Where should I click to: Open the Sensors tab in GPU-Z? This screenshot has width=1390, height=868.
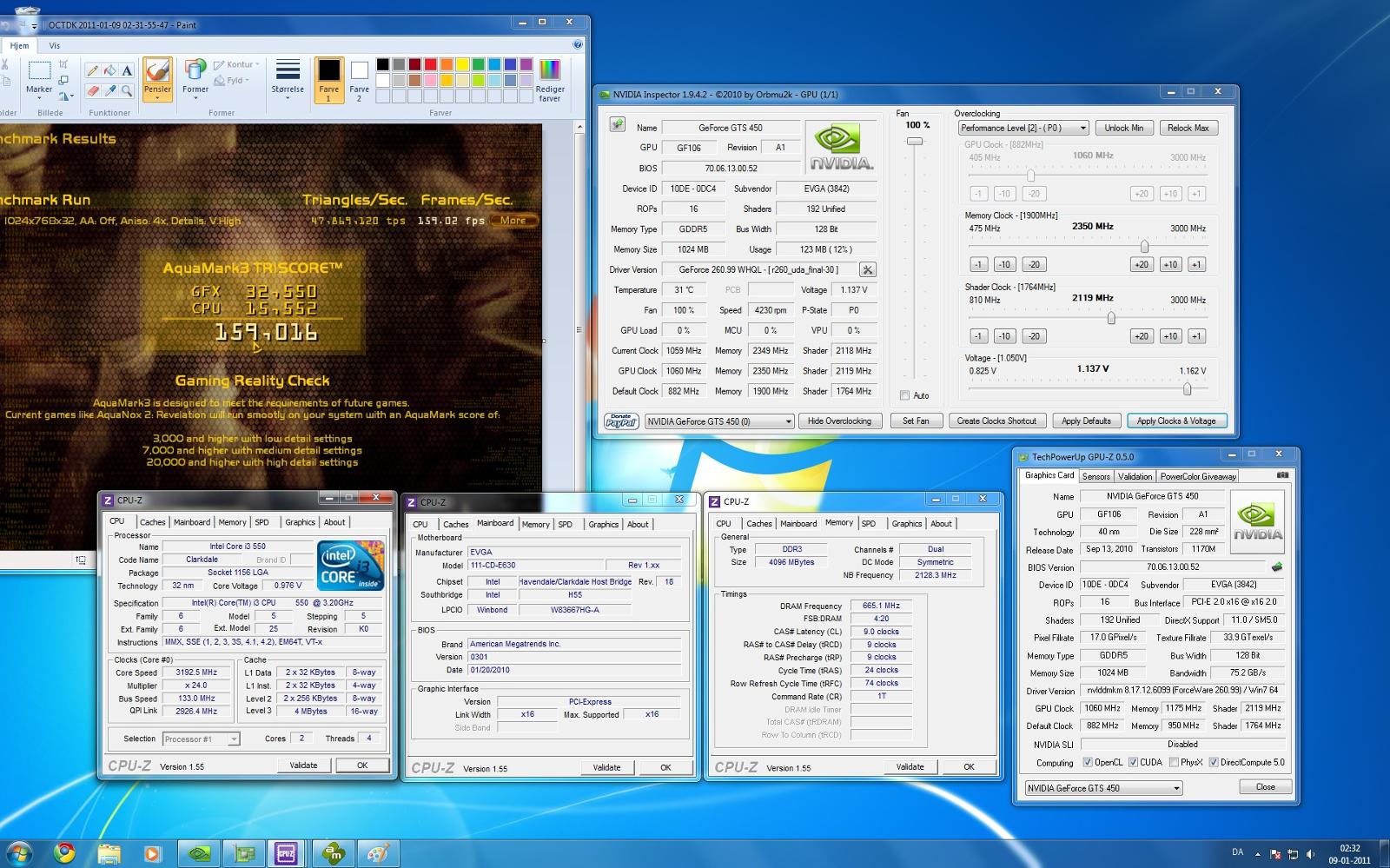(x=1095, y=476)
